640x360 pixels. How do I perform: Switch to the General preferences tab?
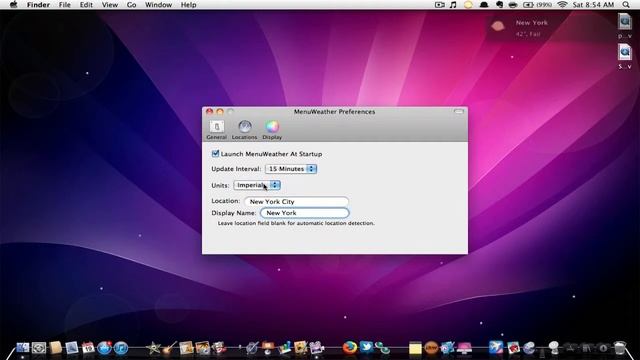216,130
